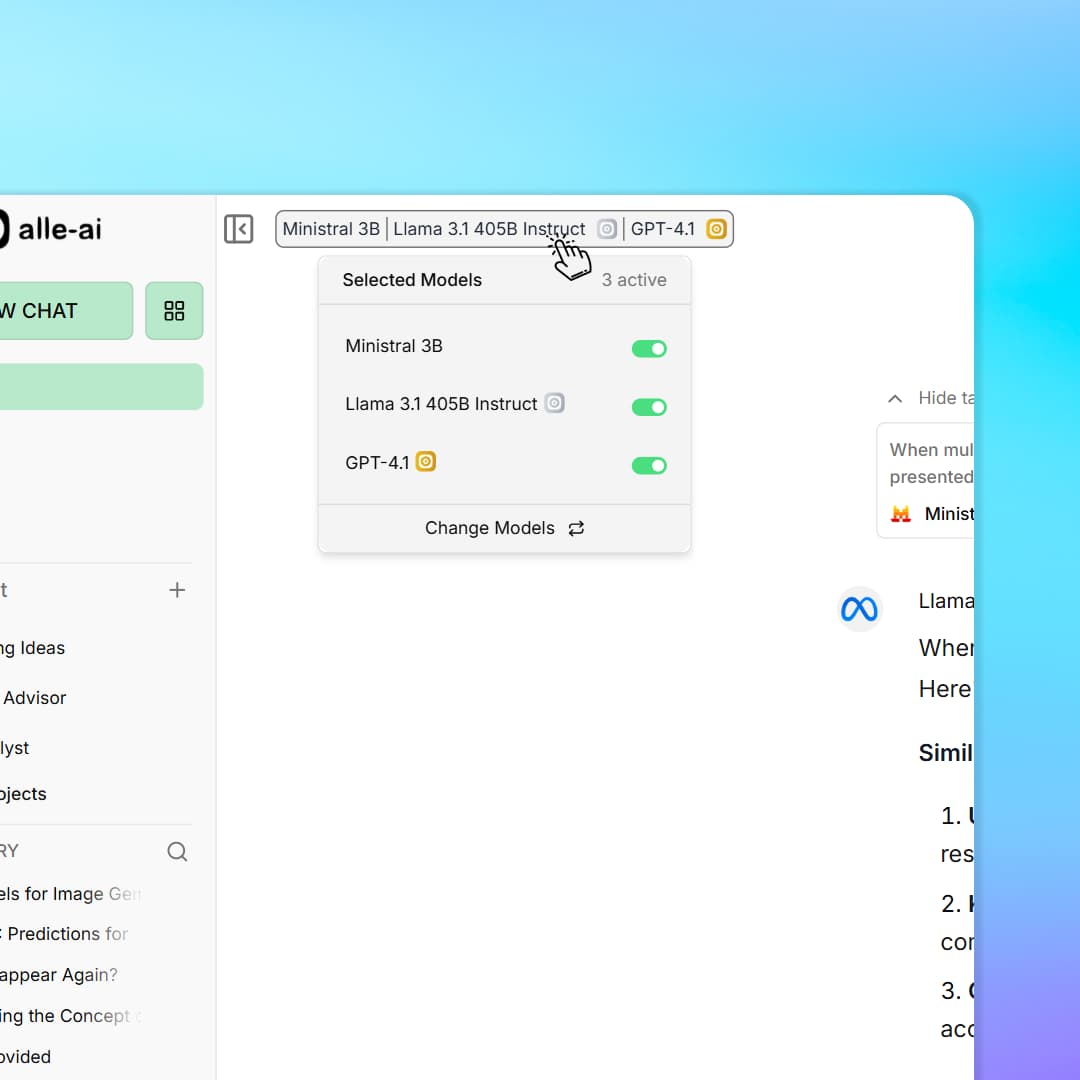The image size is (1080, 1080).
Task: Disable the Ministral 3B model toggle
Action: pos(649,348)
